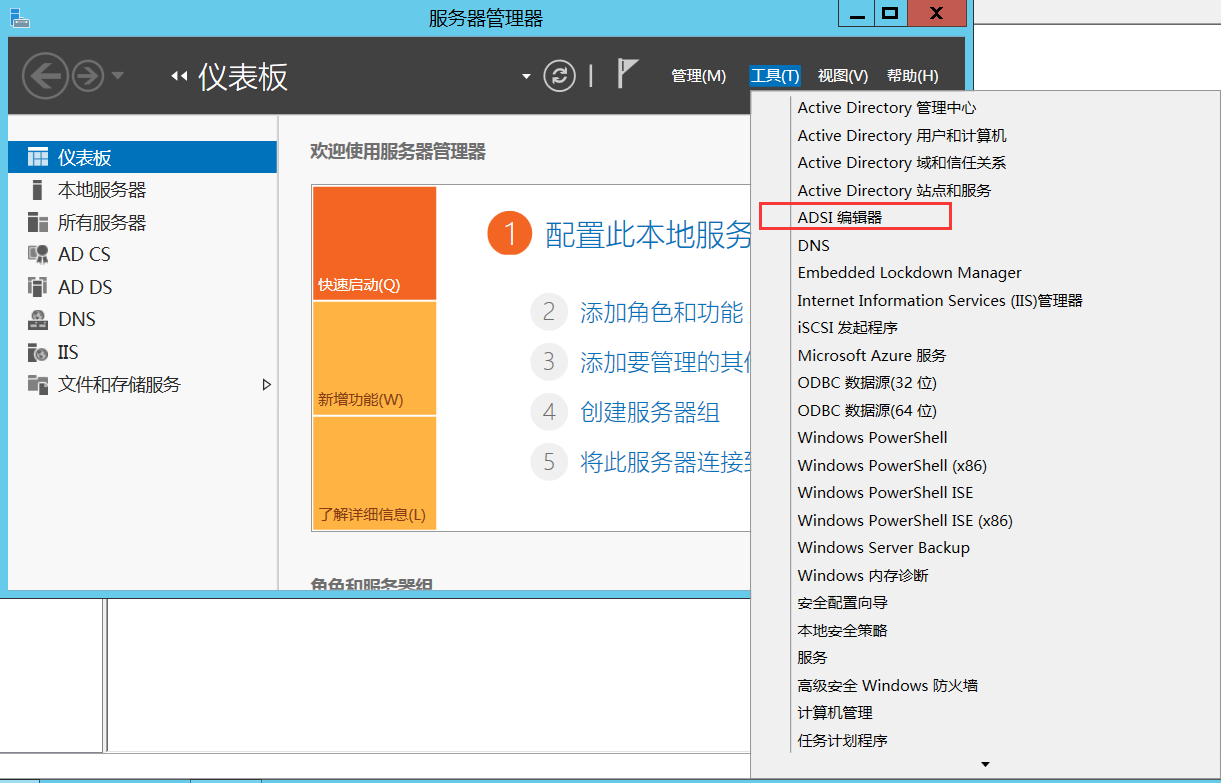Image resolution: width=1221 pixels, height=783 pixels.
Task: Click the refresh icon in header
Action: click(x=560, y=76)
